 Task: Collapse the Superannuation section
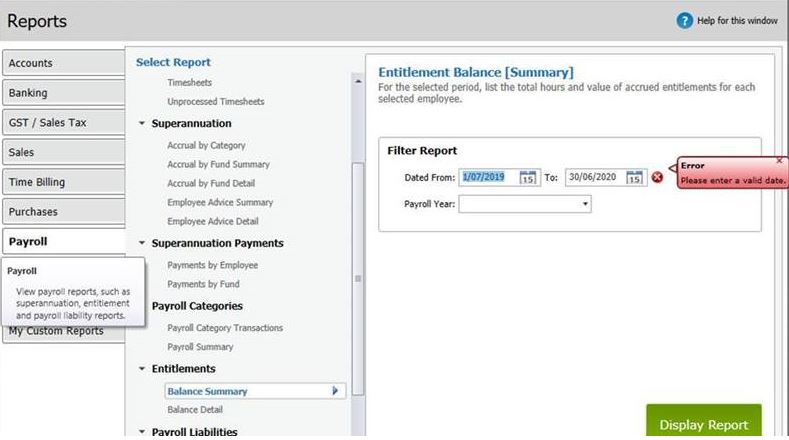tap(142, 124)
